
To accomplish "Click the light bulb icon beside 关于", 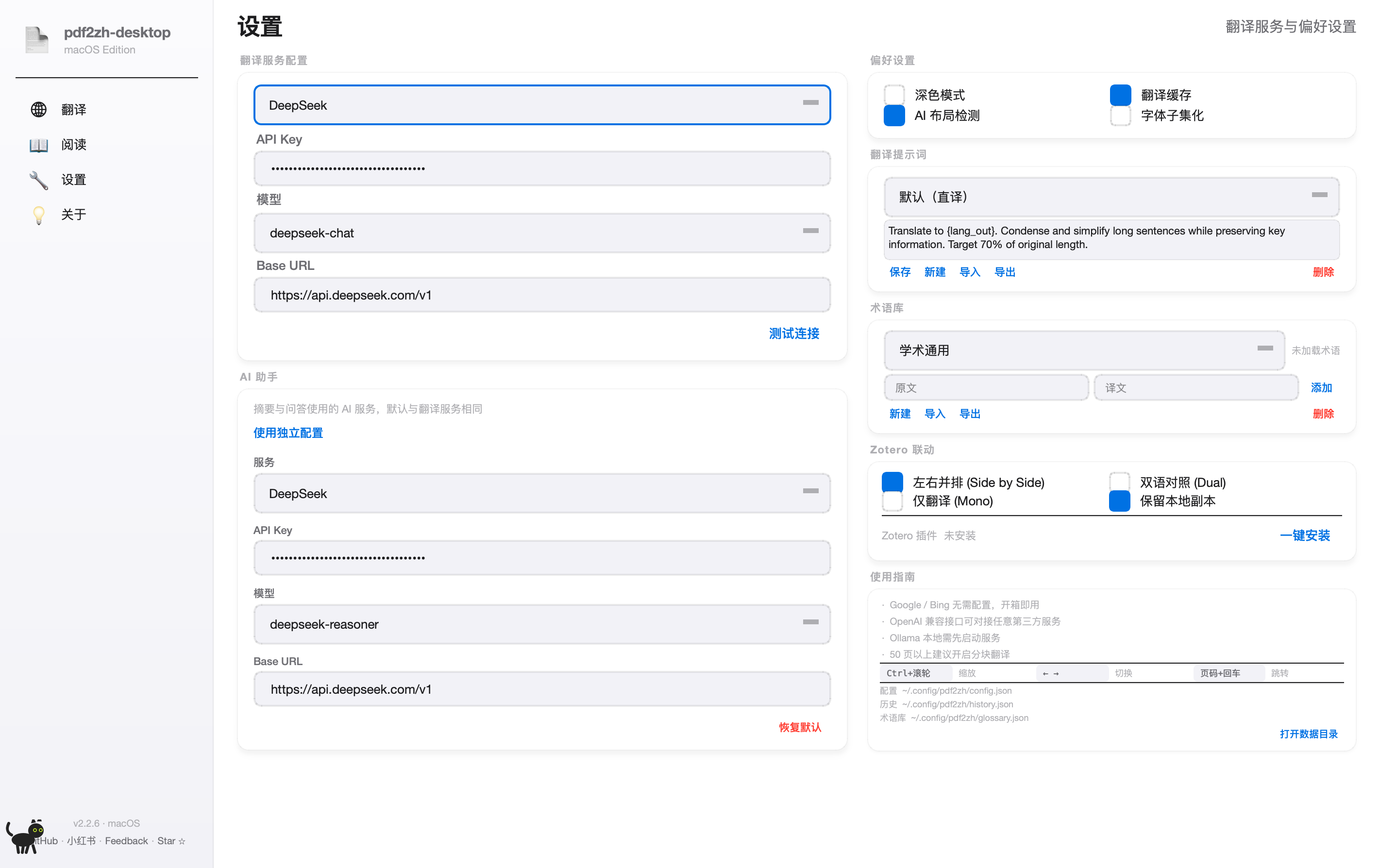I will pyautogui.click(x=38, y=215).
